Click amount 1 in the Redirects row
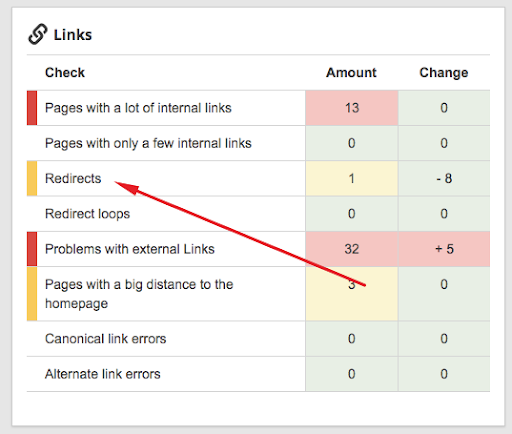The height and width of the screenshot is (434, 512). 352,178
